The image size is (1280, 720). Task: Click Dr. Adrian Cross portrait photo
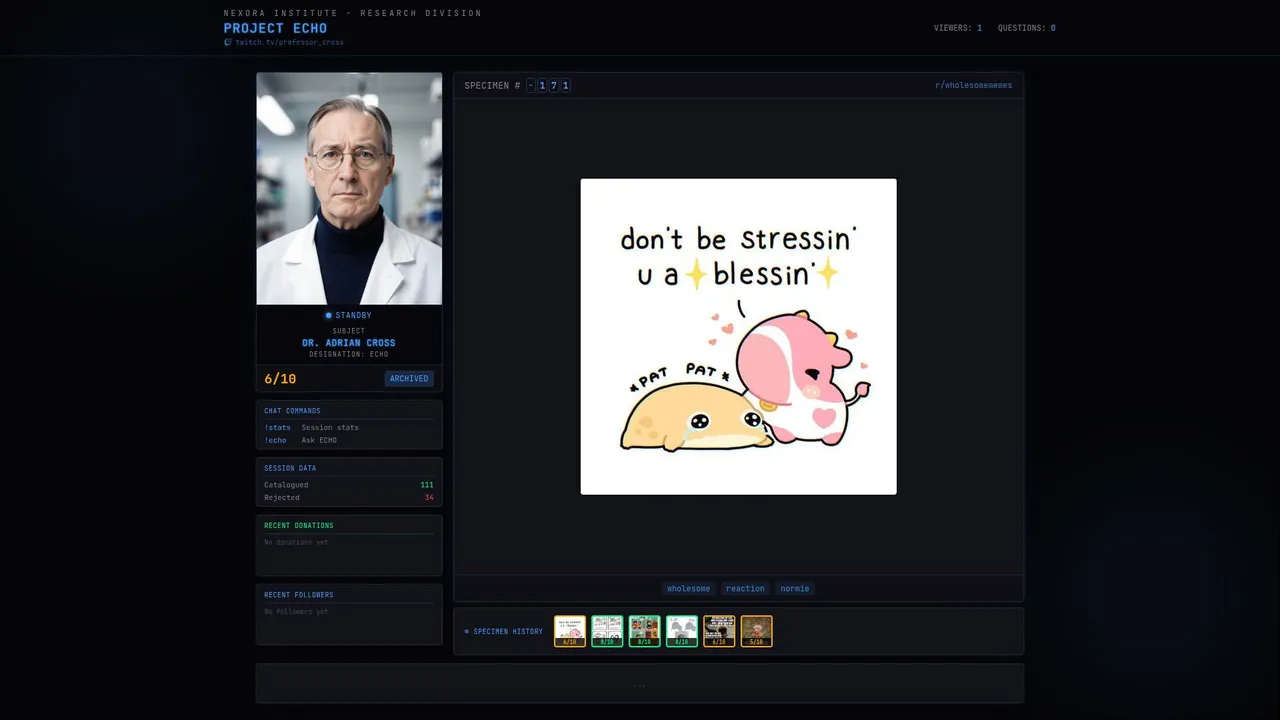point(349,188)
